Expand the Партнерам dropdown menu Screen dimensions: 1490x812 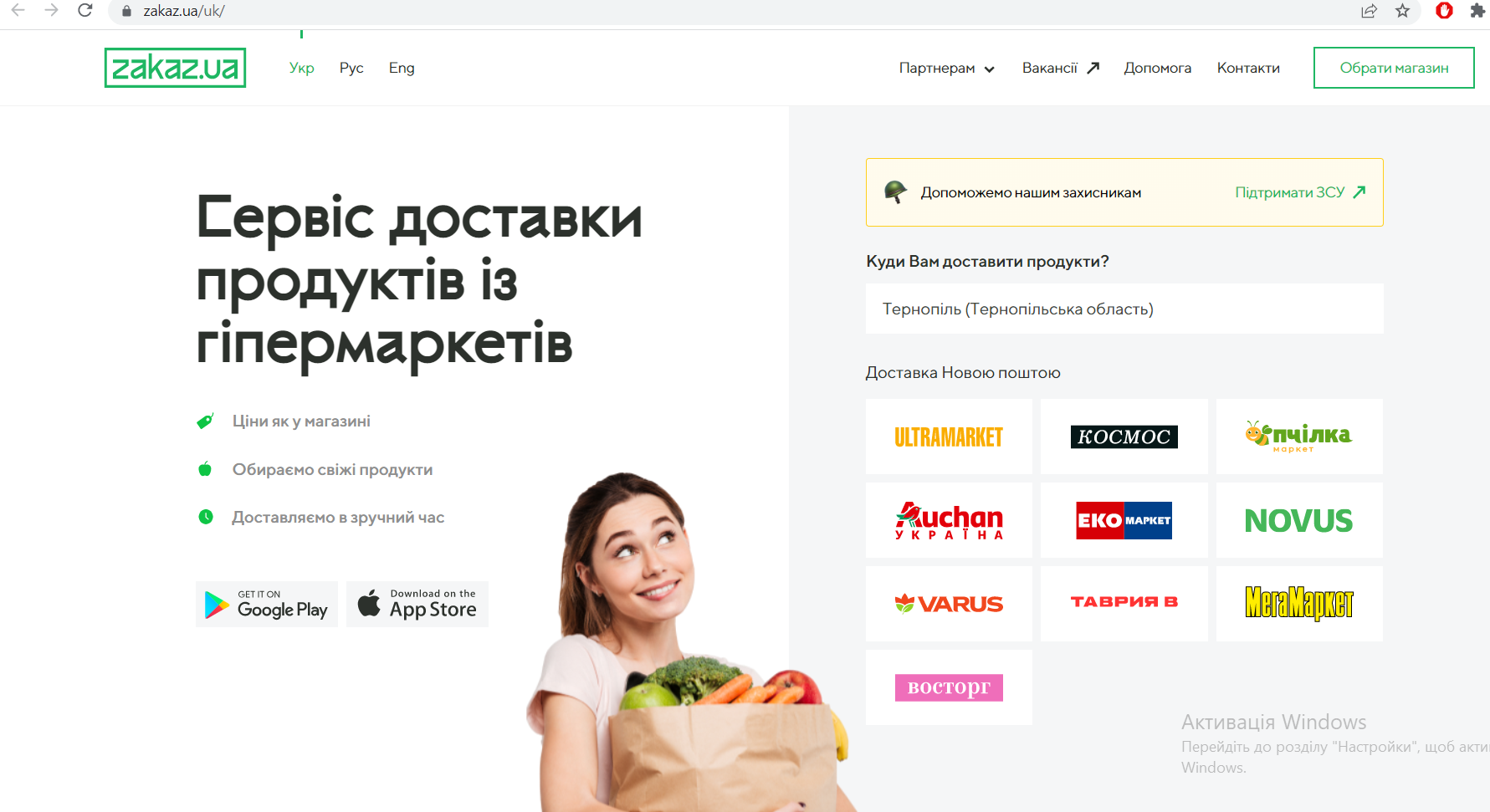(947, 68)
